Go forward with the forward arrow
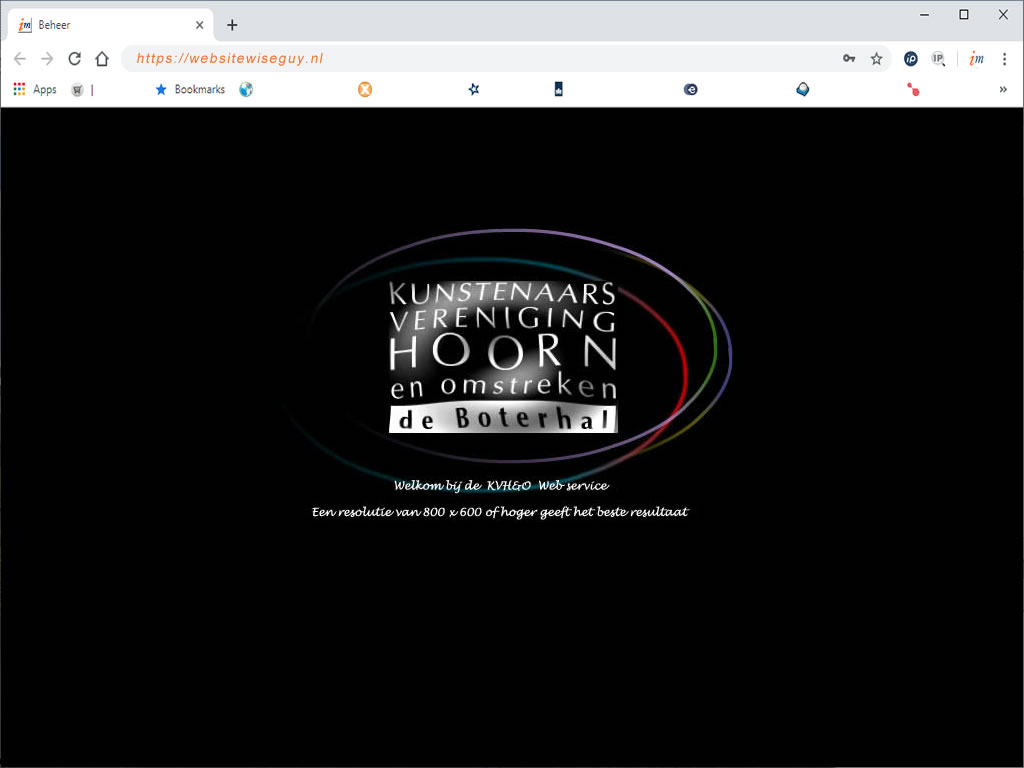This screenshot has height=768, width=1024. coord(47,59)
